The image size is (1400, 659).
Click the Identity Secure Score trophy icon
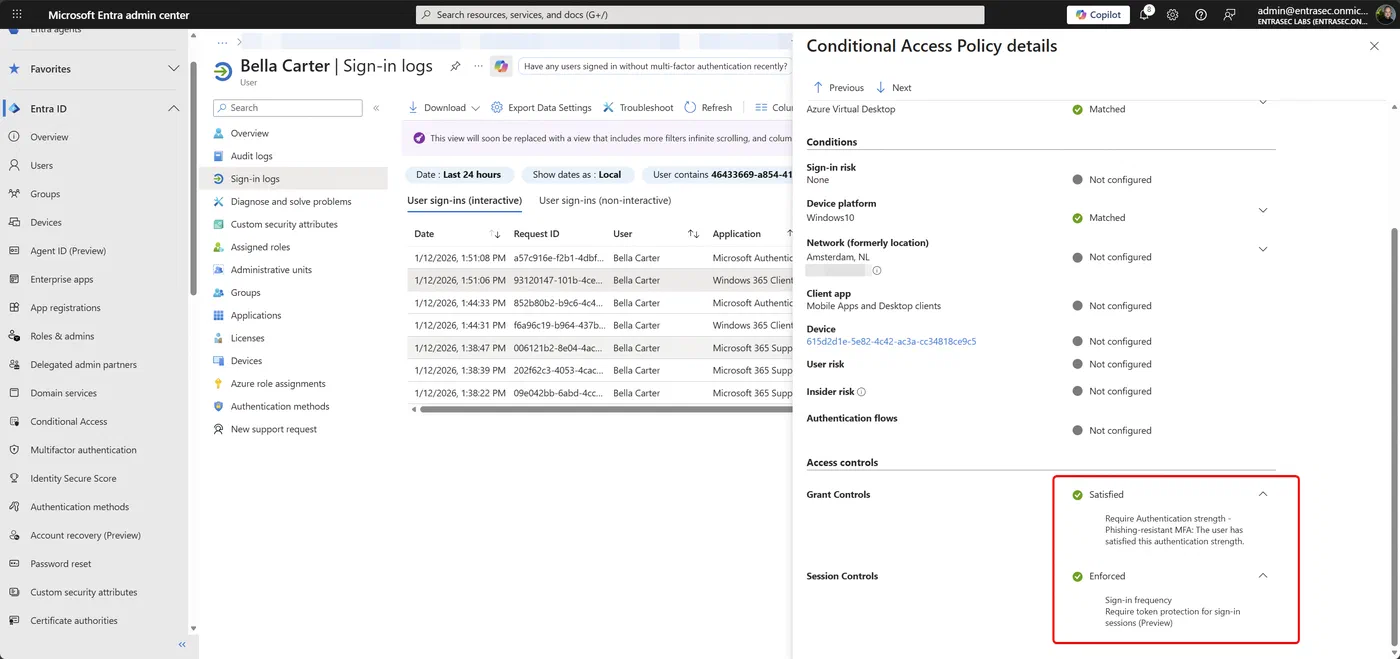pyautogui.click(x=14, y=478)
